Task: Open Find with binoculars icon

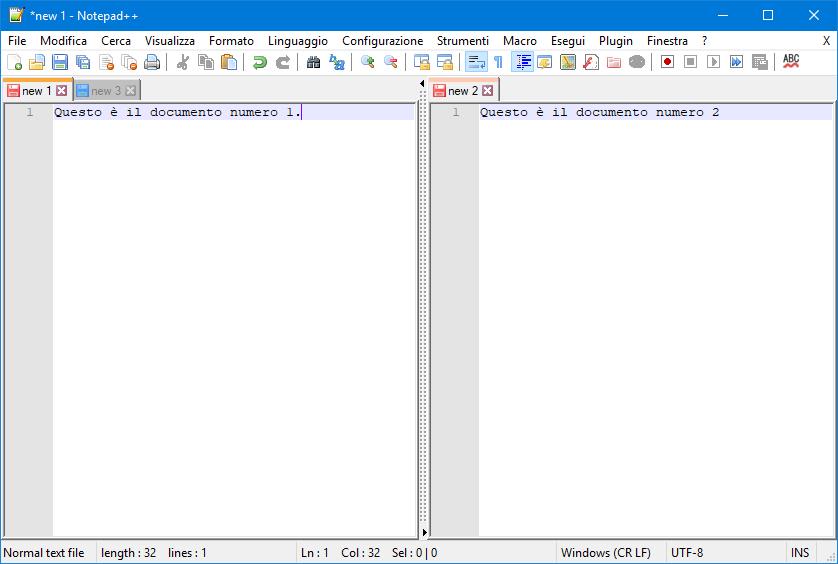Action: [314, 62]
